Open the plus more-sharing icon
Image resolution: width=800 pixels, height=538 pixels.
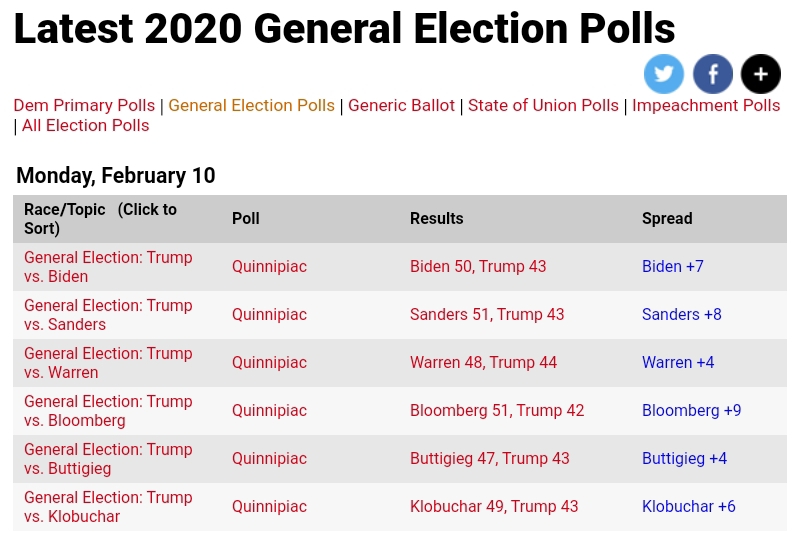click(761, 74)
